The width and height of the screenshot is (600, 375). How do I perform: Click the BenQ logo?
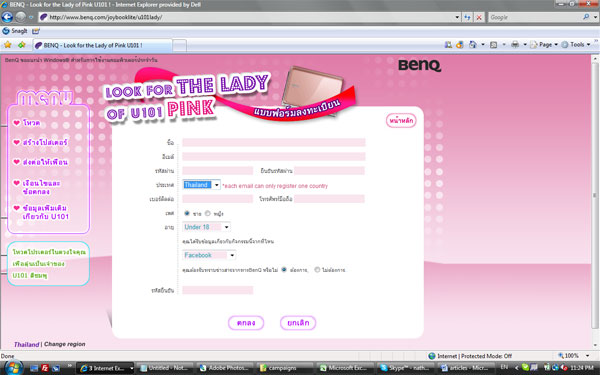click(x=419, y=65)
